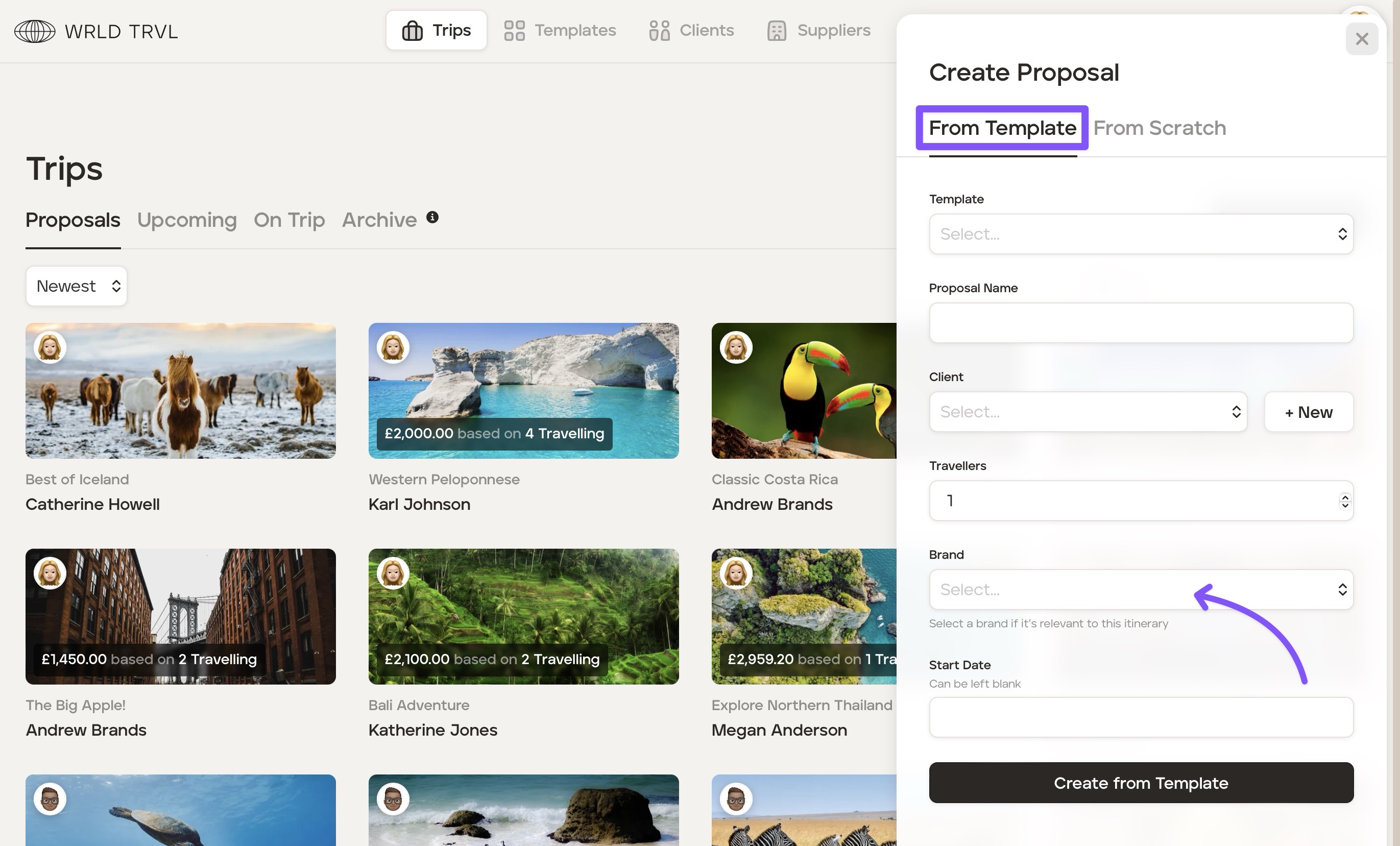1400x846 pixels.
Task: Click the suitcase icon in the Trips tab
Action: pos(412,31)
